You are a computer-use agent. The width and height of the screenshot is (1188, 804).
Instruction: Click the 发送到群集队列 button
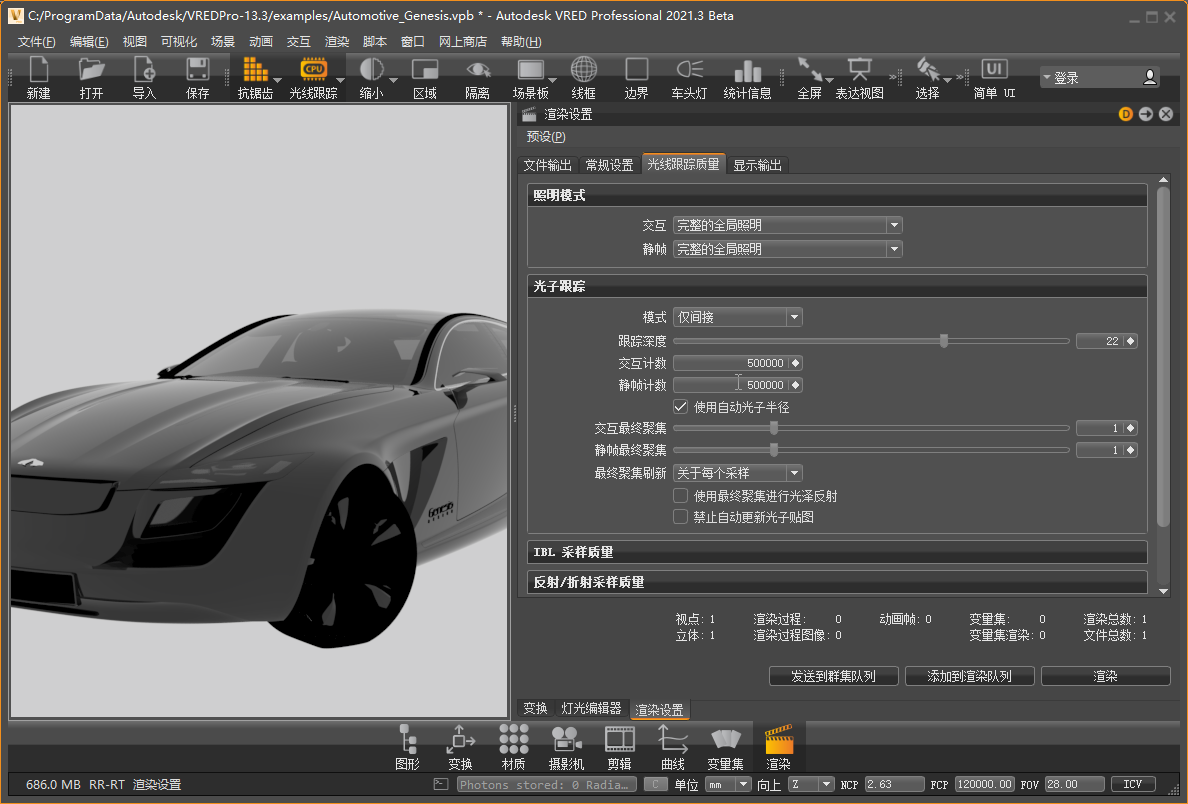click(833, 676)
